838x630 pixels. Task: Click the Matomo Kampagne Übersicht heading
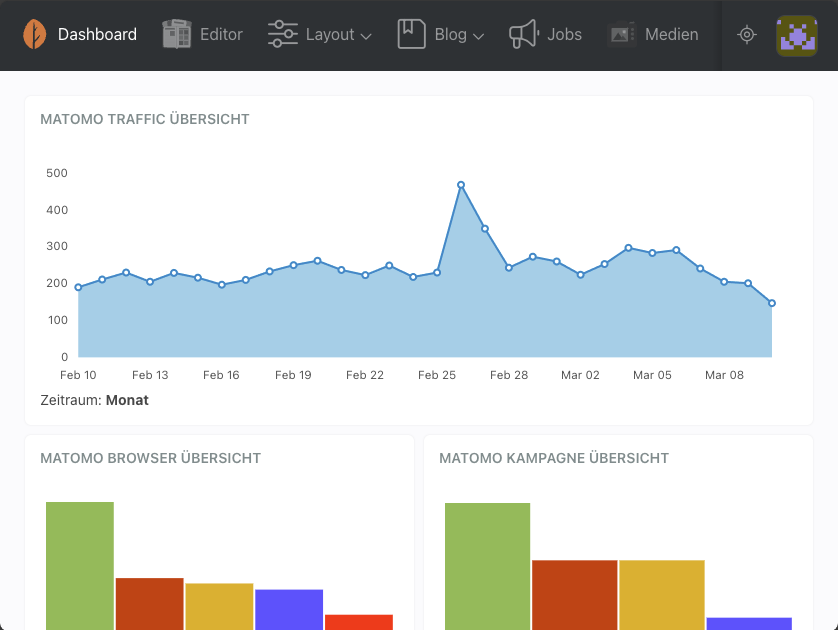coord(554,458)
